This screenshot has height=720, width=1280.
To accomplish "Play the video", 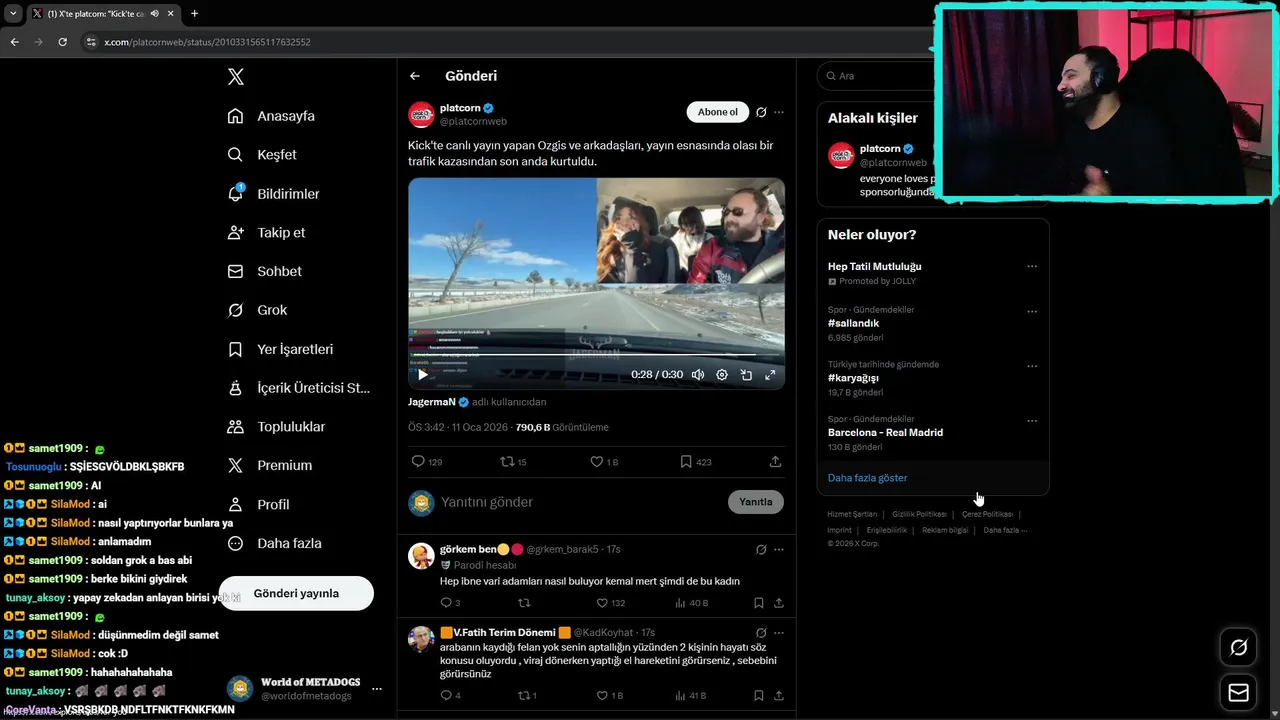I will point(422,375).
